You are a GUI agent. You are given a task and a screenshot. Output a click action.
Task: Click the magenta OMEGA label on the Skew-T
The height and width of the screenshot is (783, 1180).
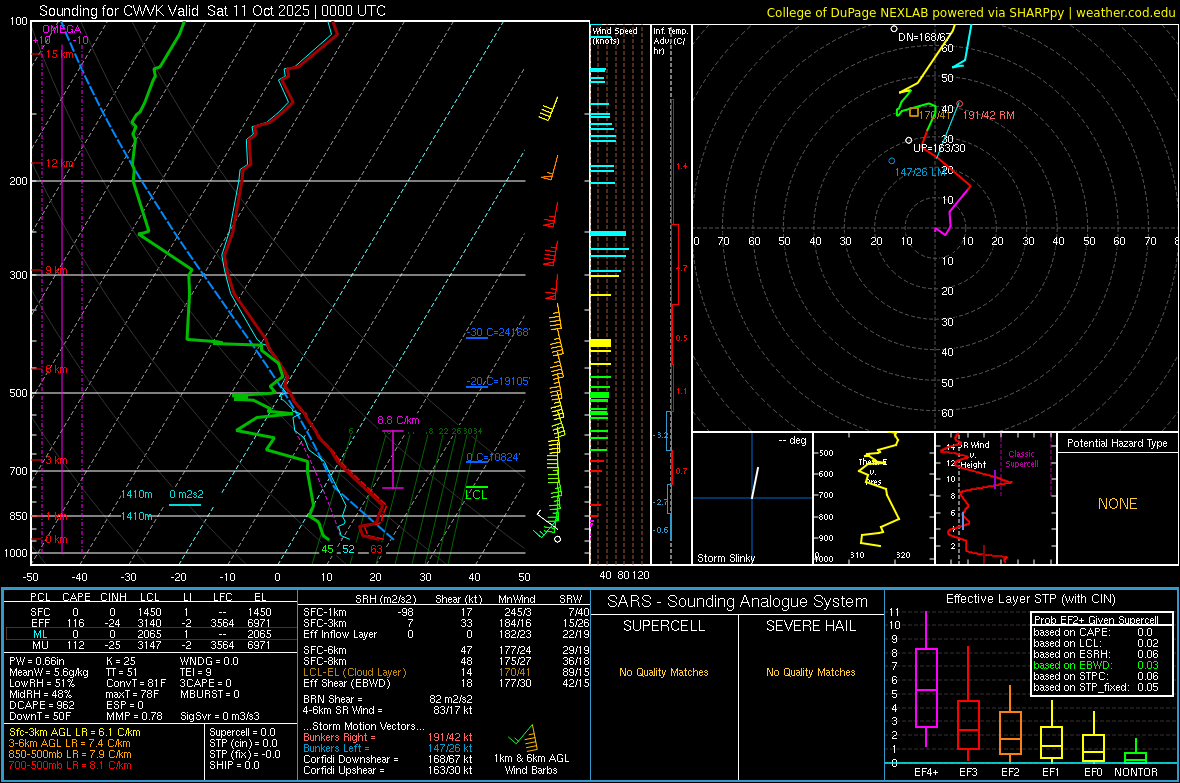click(62, 29)
